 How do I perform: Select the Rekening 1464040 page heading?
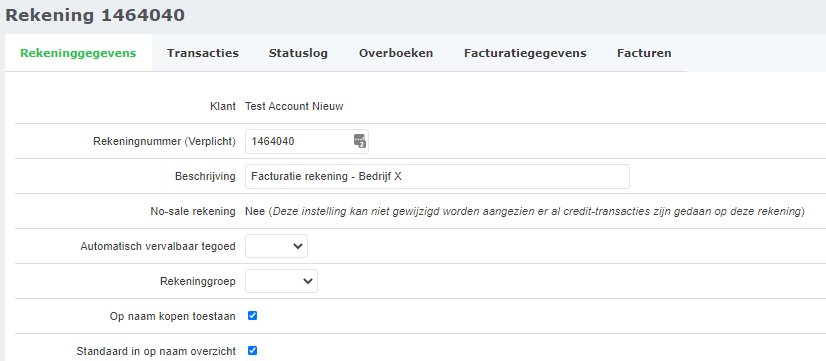pos(95,15)
